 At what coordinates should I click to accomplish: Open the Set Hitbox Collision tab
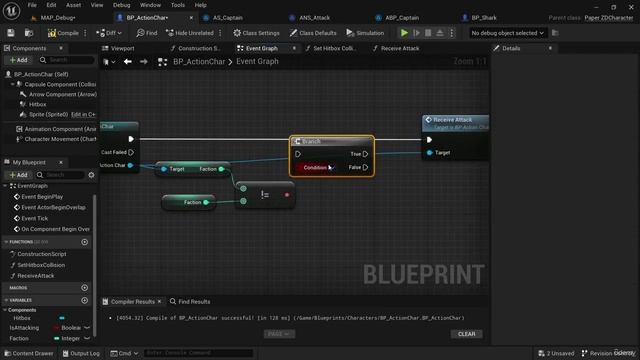pos(334,48)
